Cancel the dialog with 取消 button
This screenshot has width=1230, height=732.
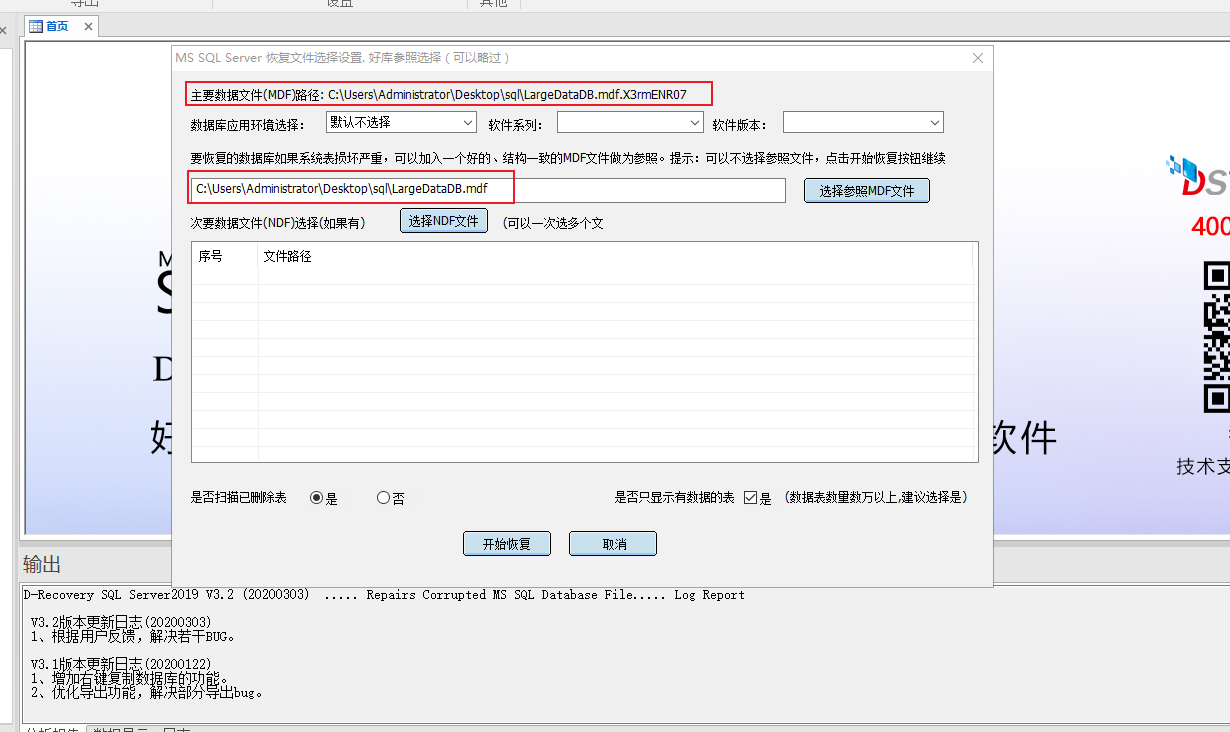tap(613, 544)
